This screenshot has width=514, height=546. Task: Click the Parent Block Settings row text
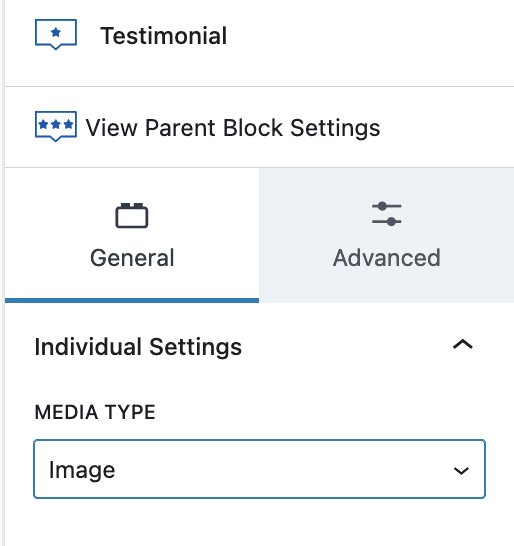[233, 128]
